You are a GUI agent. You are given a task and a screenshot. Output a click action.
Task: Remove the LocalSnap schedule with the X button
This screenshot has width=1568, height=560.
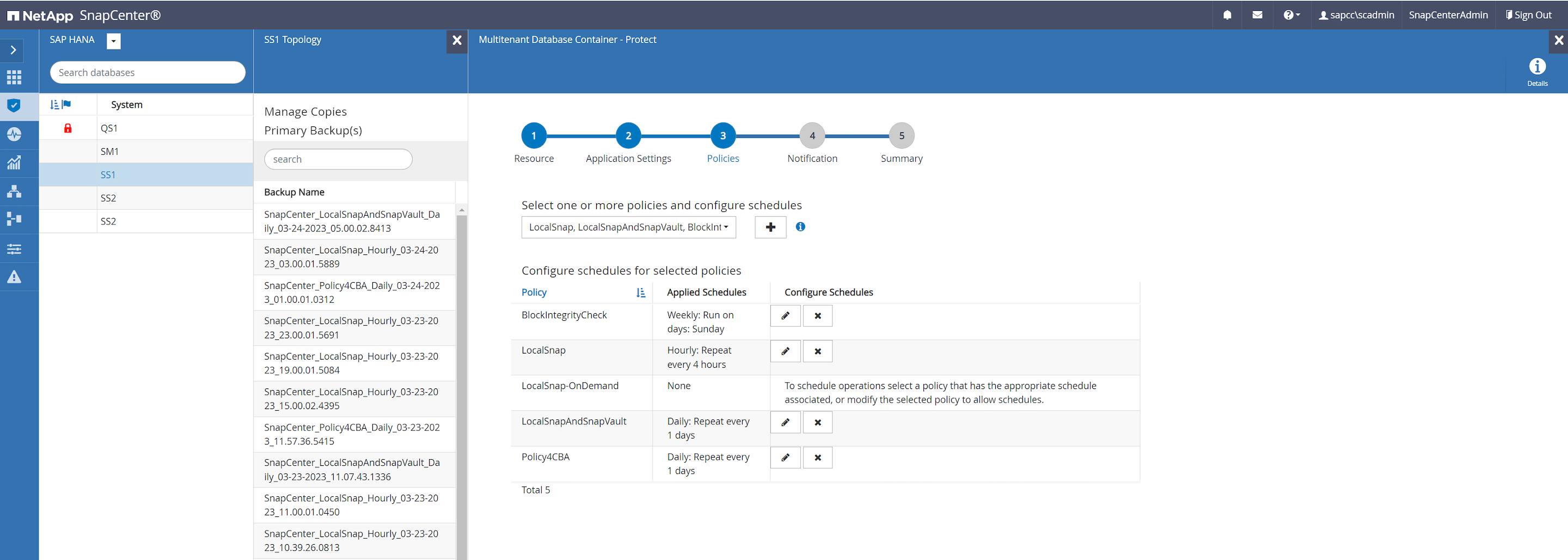coord(817,351)
